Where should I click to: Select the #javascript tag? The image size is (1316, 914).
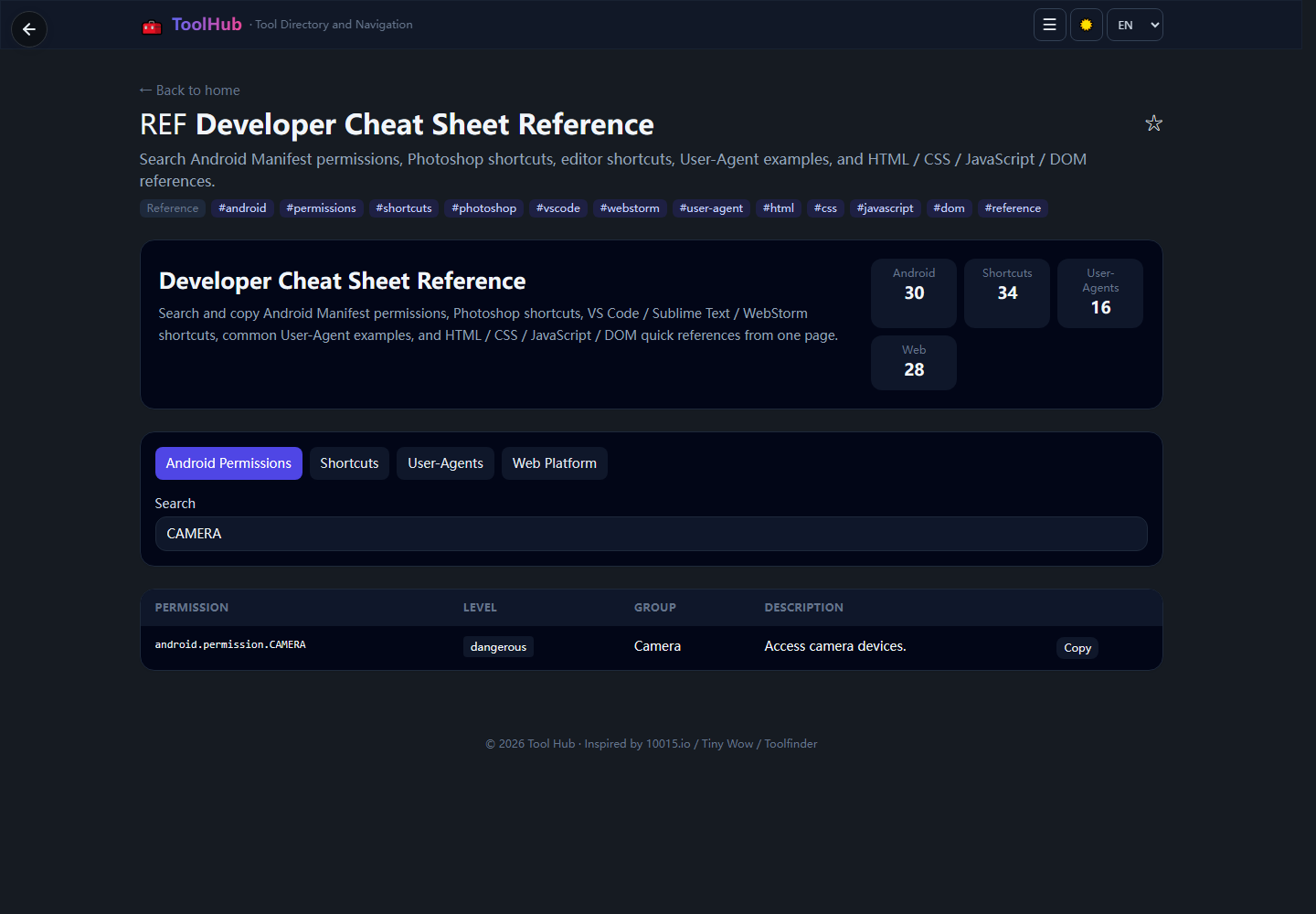click(x=886, y=208)
